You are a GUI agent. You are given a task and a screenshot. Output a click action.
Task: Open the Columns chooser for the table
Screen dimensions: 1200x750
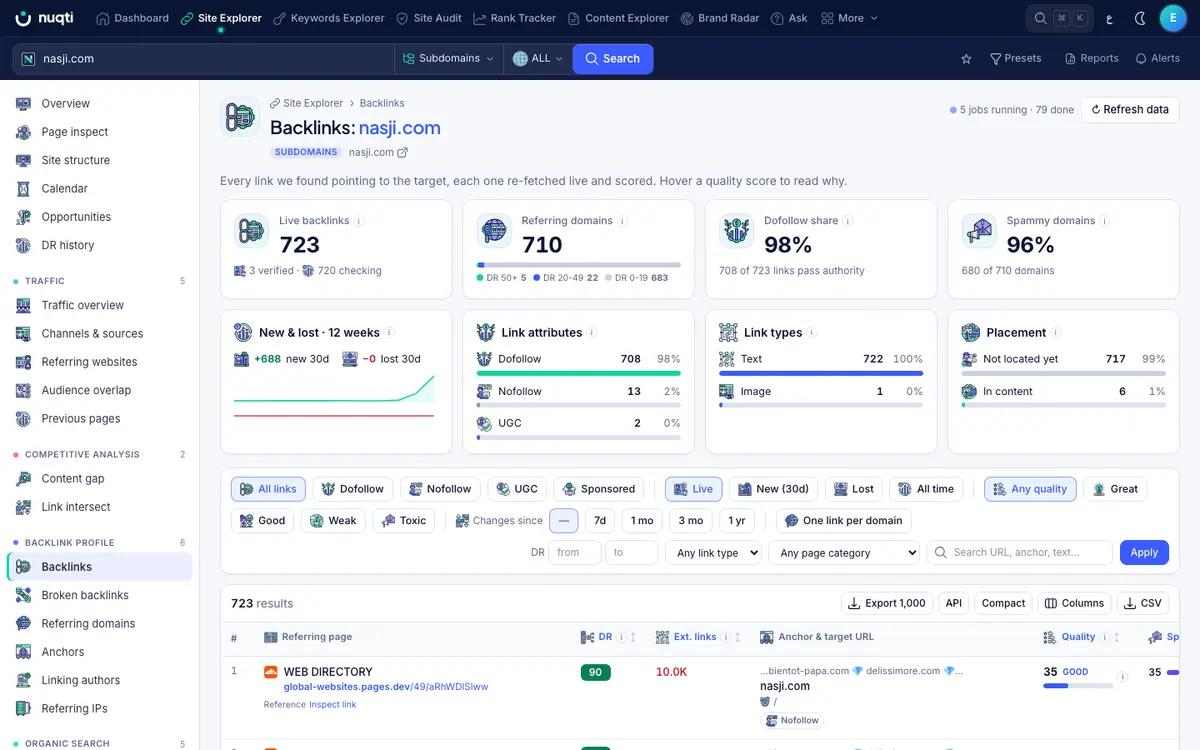tap(1074, 604)
